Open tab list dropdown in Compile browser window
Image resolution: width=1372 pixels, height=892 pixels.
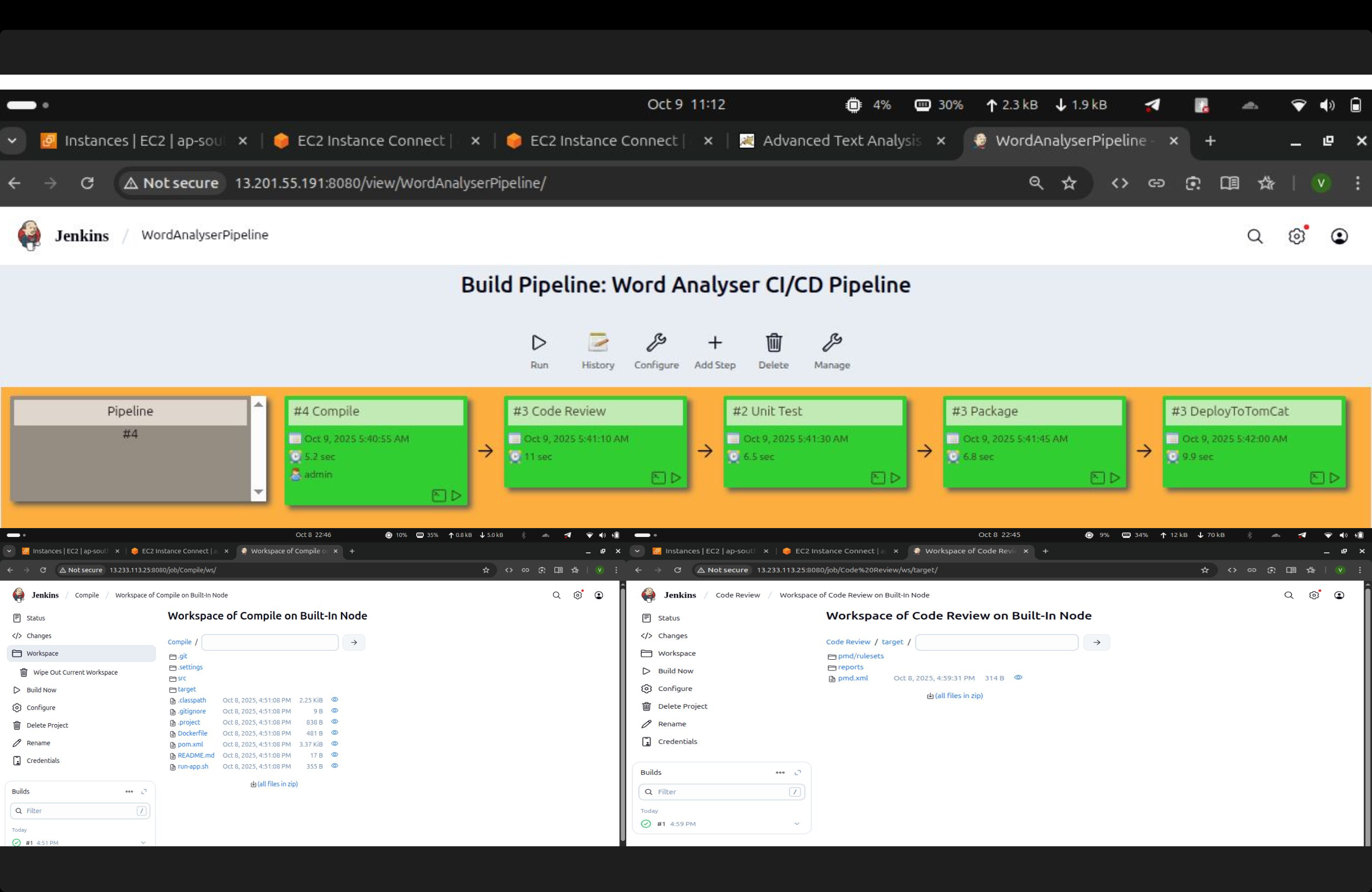click(x=9, y=551)
